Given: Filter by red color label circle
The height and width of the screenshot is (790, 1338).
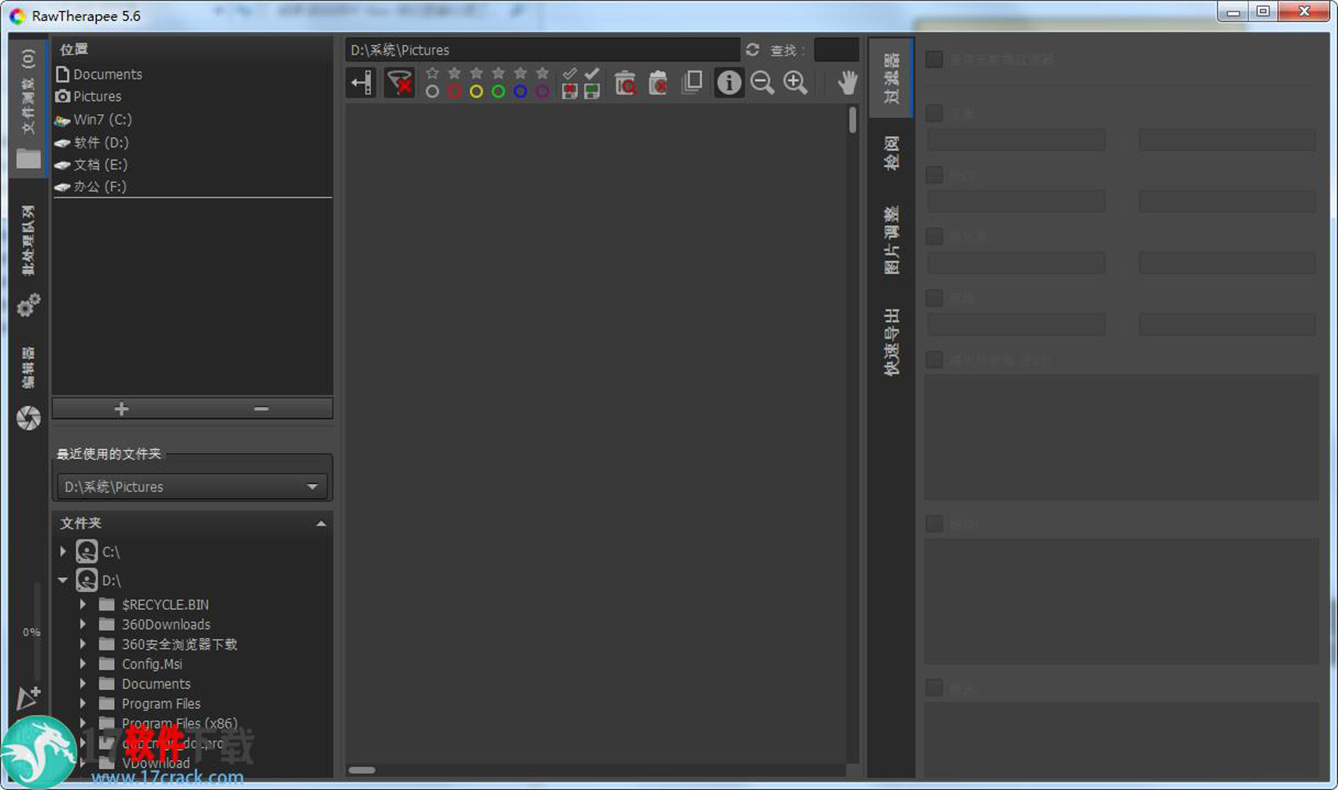Looking at the screenshot, I should (x=454, y=91).
